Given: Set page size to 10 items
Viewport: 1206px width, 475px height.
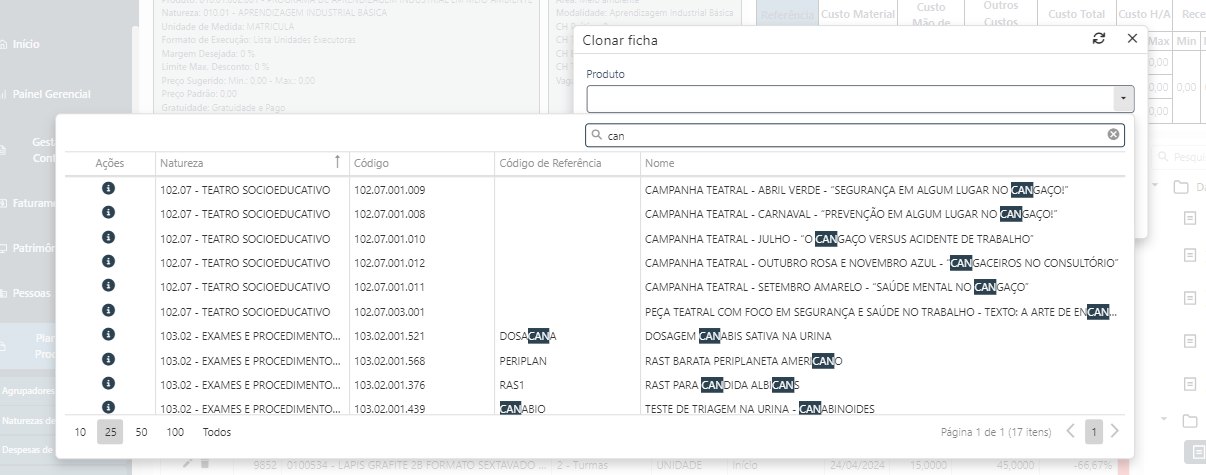Looking at the screenshot, I should pos(80,432).
